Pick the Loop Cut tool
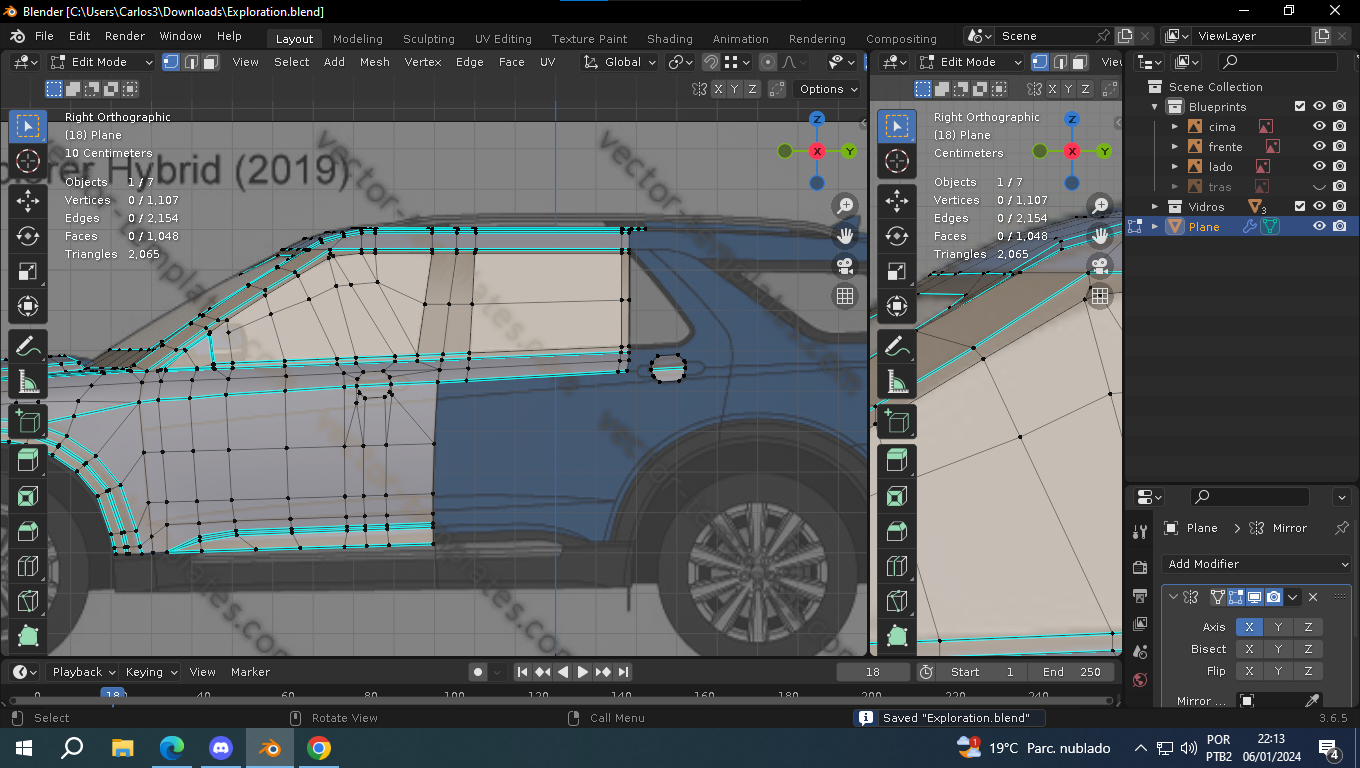Screen dimensions: 1360x768 [x=28, y=567]
